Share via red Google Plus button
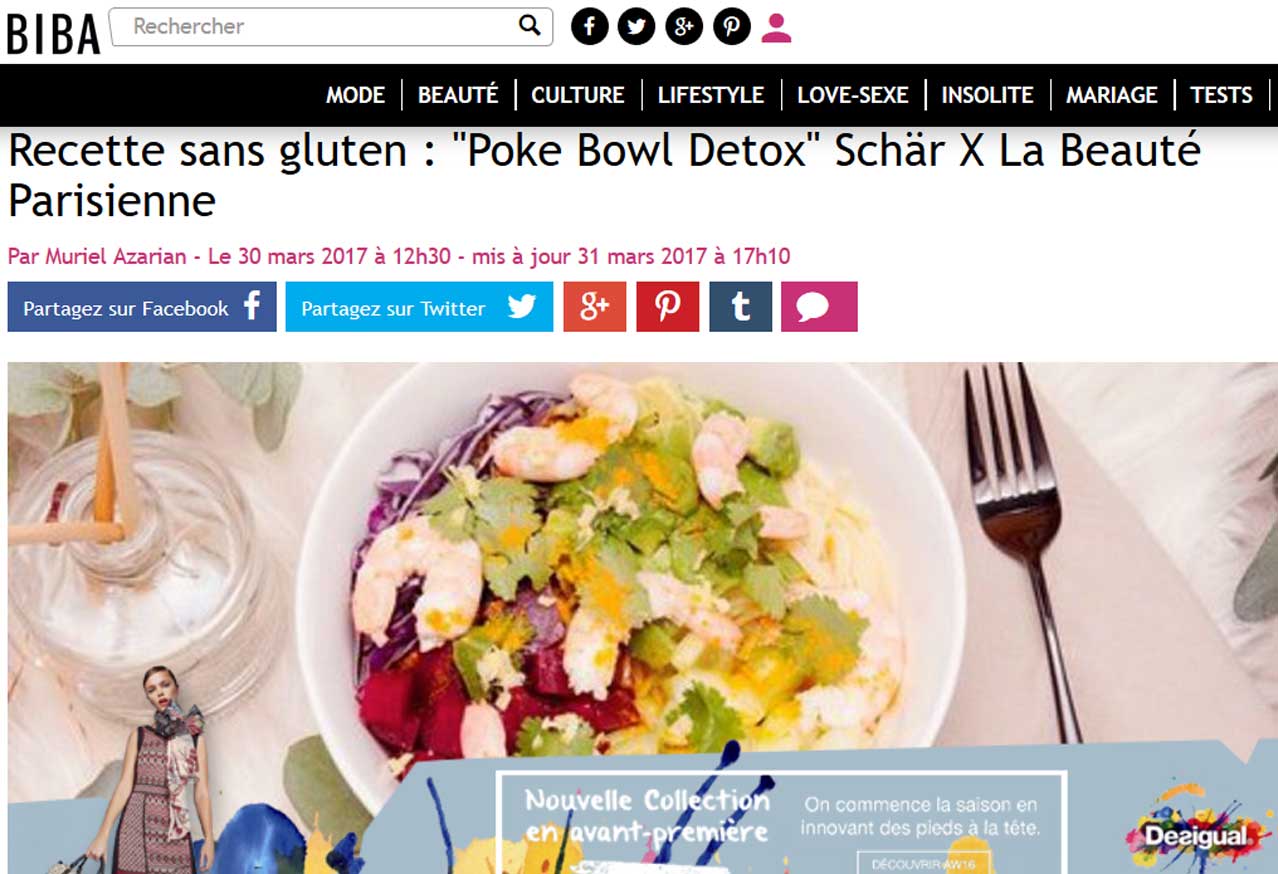The height and width of the screenshot is (874, 1278). (x=595, y=307)
